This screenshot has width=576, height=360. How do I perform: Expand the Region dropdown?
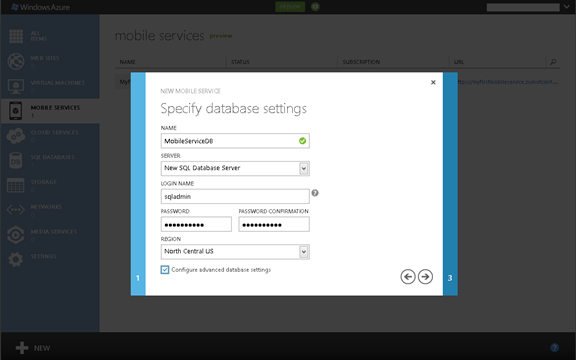tap(303, 252)
